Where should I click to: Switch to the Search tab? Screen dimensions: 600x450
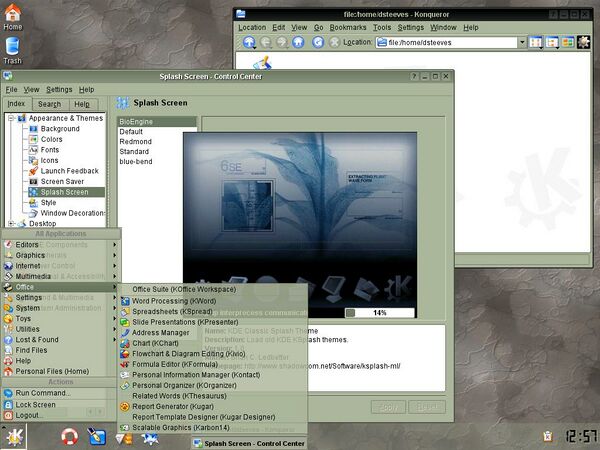(x=49, y=104)
